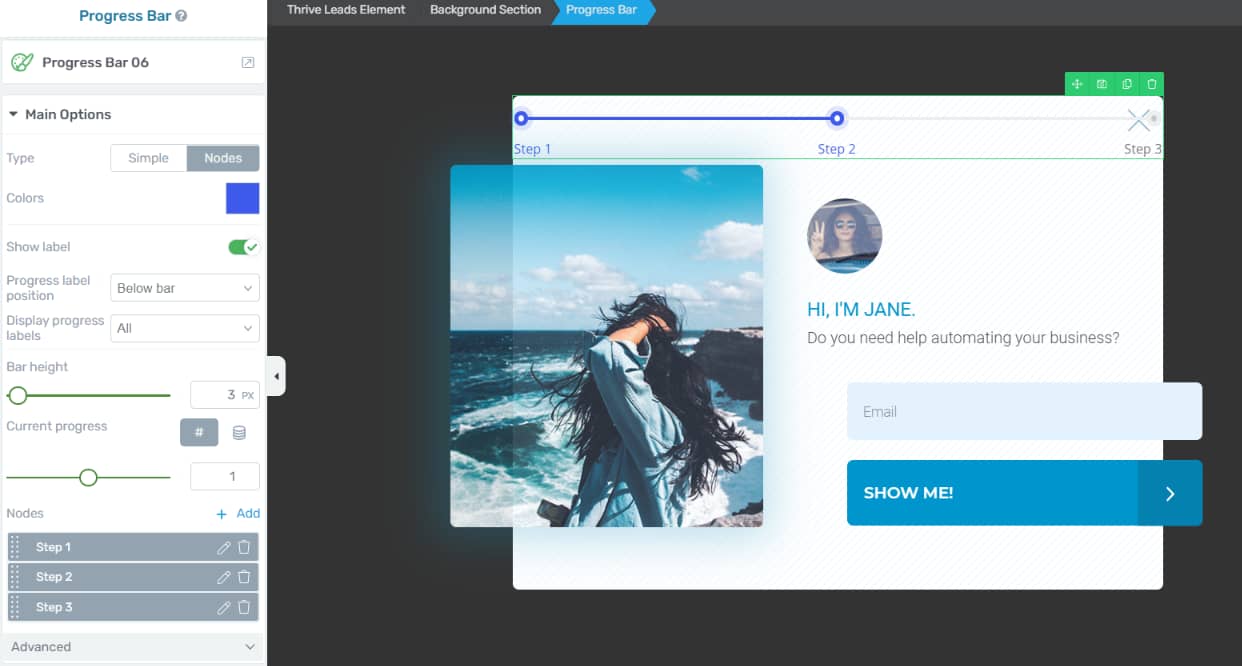Image resolution: width=1242 pixels, height=666 pixels.
Task: Go to Background Section breadcrumb
Action: point(485,10)
